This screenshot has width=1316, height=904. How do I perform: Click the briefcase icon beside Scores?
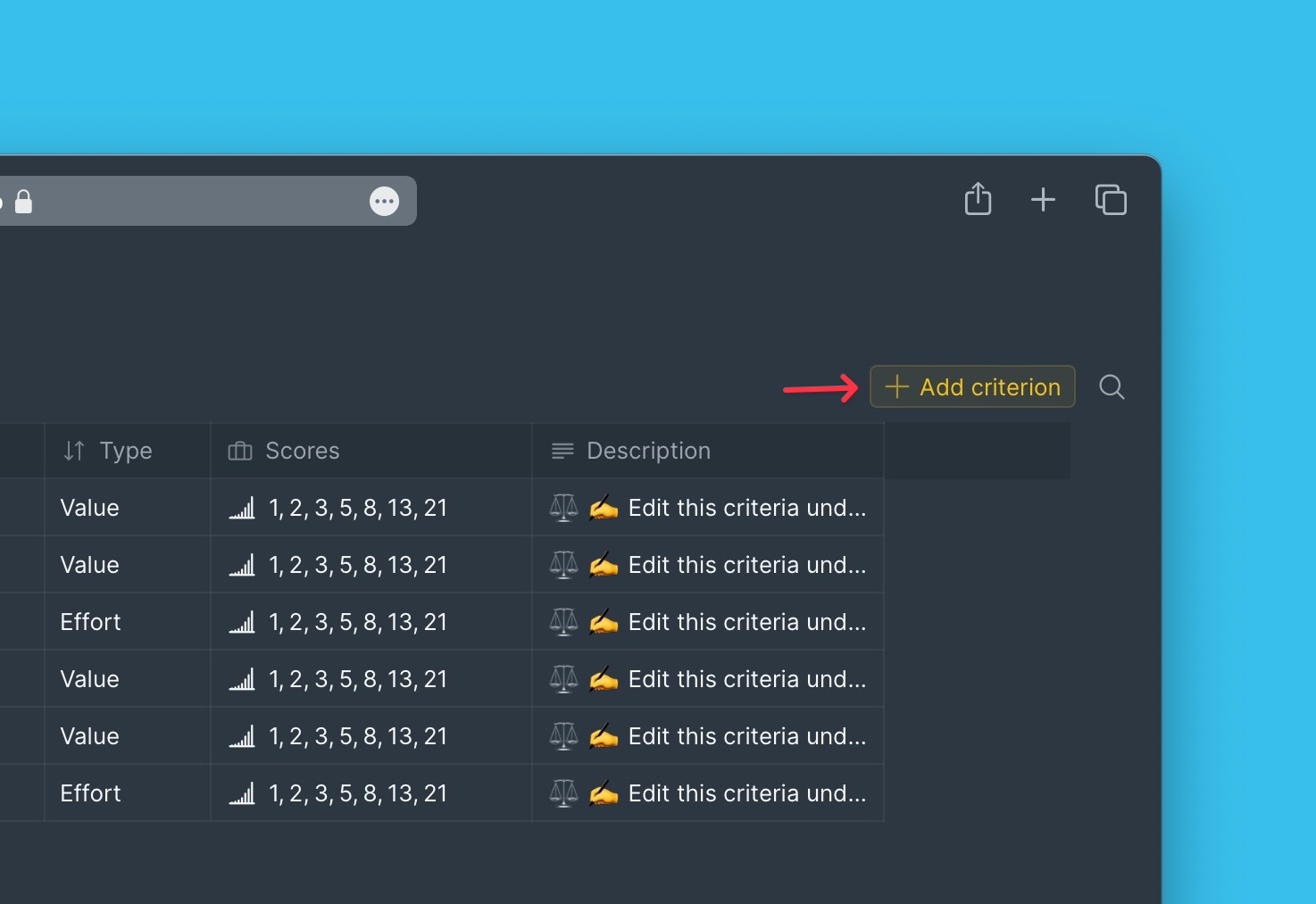[x=240, y=451]
